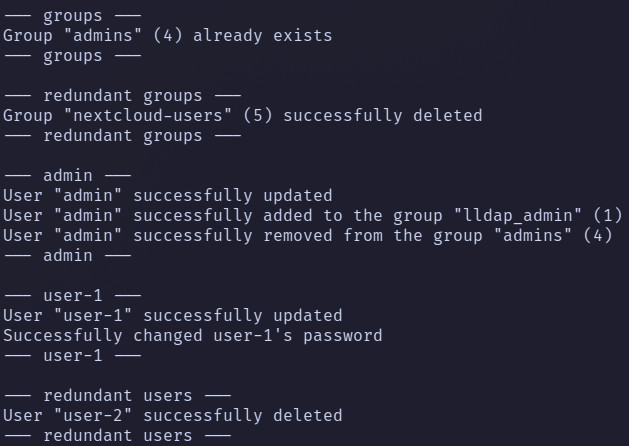
Task: Click the opening "redundant groups" header
Action: coord(122,95)
